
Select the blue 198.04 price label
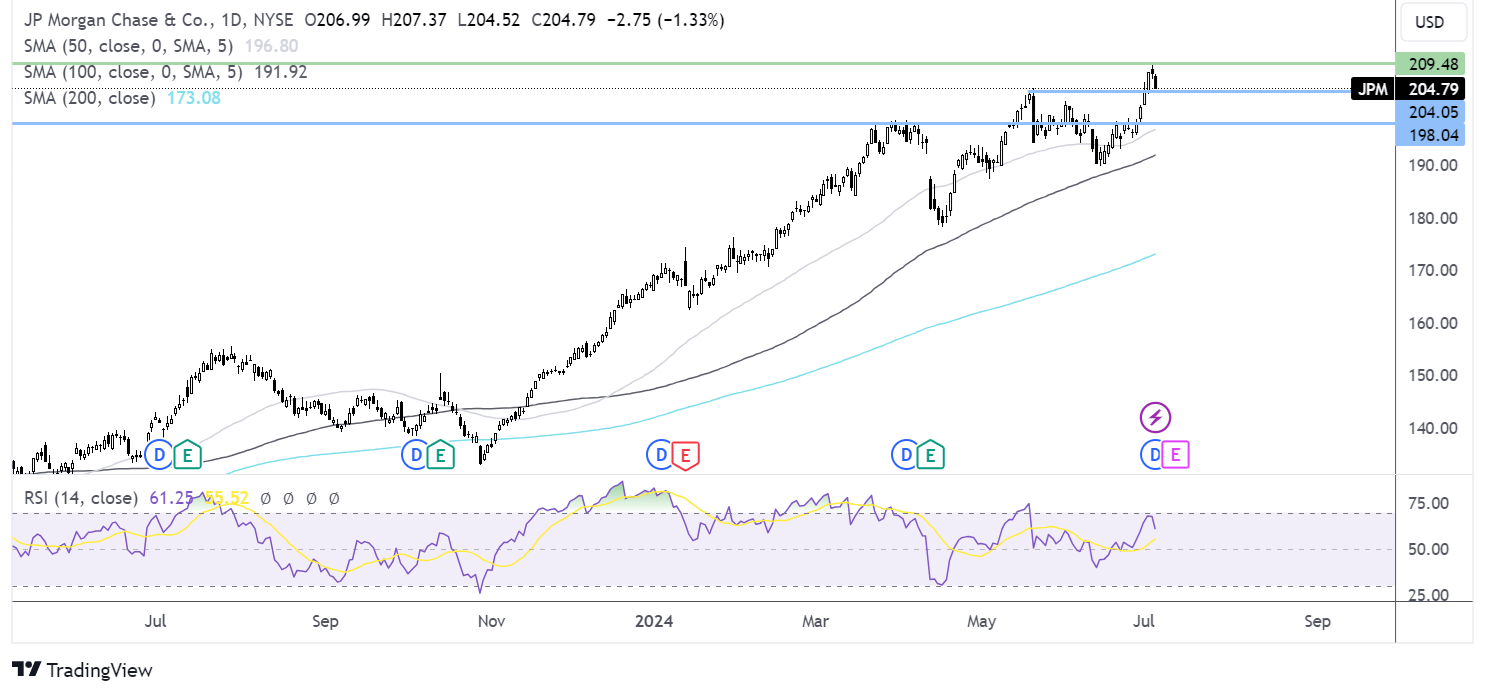[1430, 134]
